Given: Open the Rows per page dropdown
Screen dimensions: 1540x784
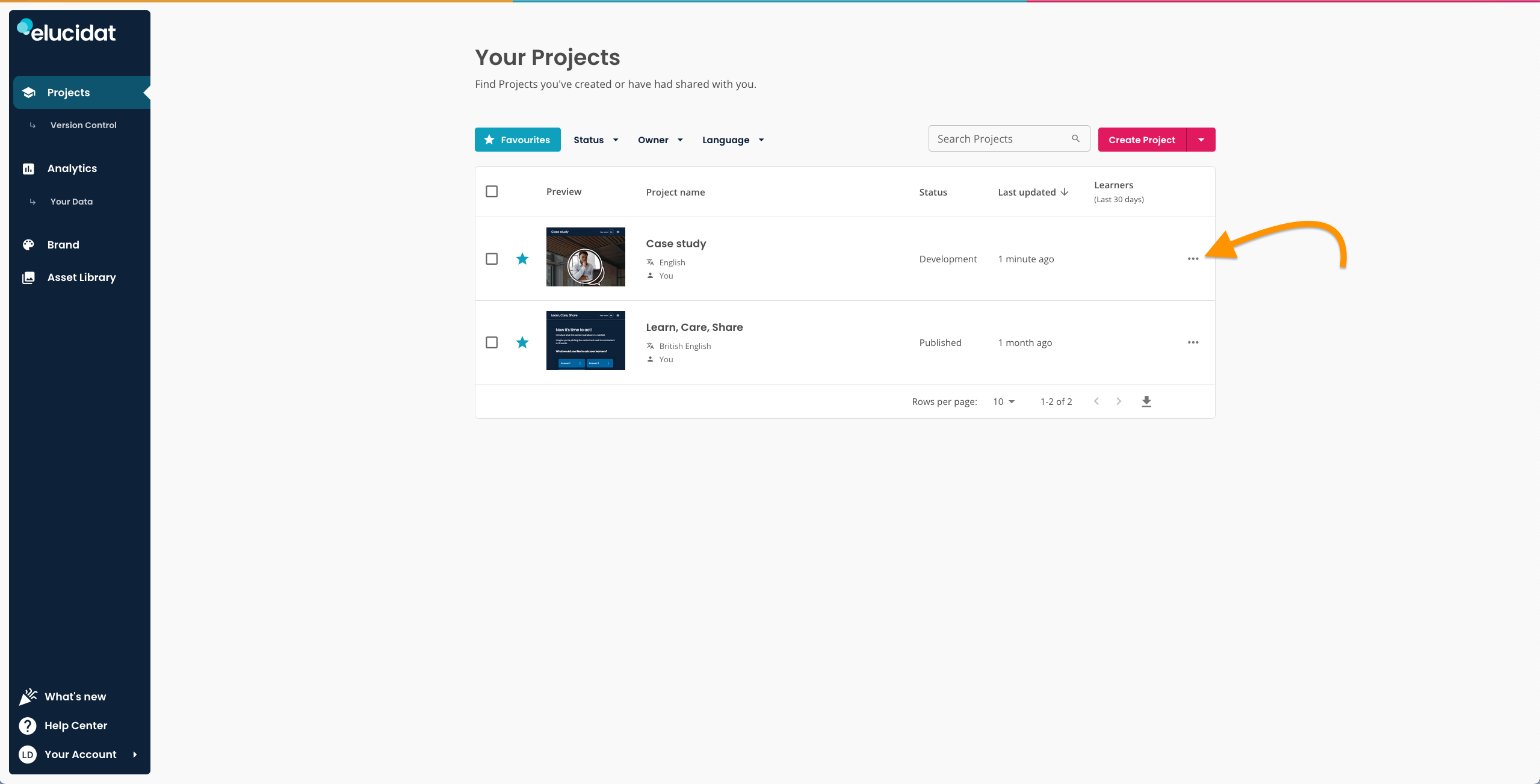Looking at the screenshot, I should [x=1002, y=401].
